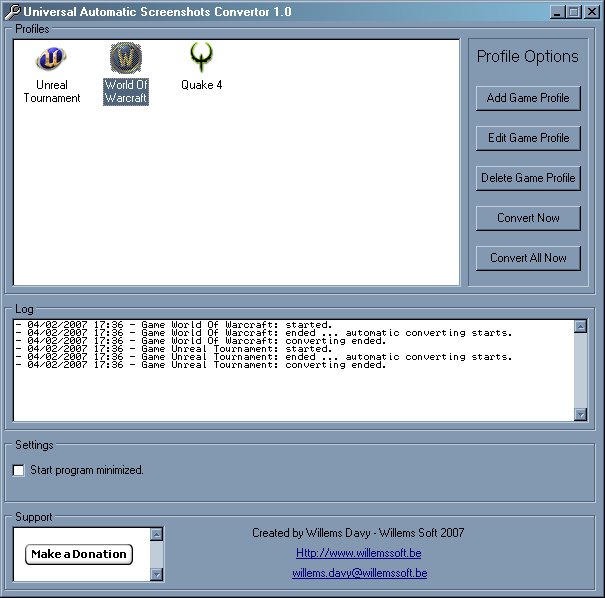This screenshot has height=598, width=605.
Task: Open the Http://www.willemssoft.be link
Action: click(358, 553)
